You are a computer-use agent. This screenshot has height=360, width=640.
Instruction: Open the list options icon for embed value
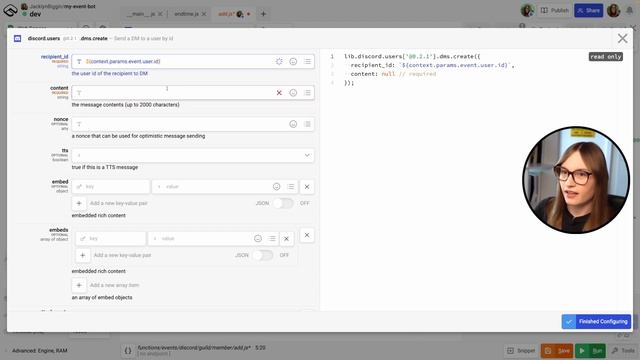[291, 187]
